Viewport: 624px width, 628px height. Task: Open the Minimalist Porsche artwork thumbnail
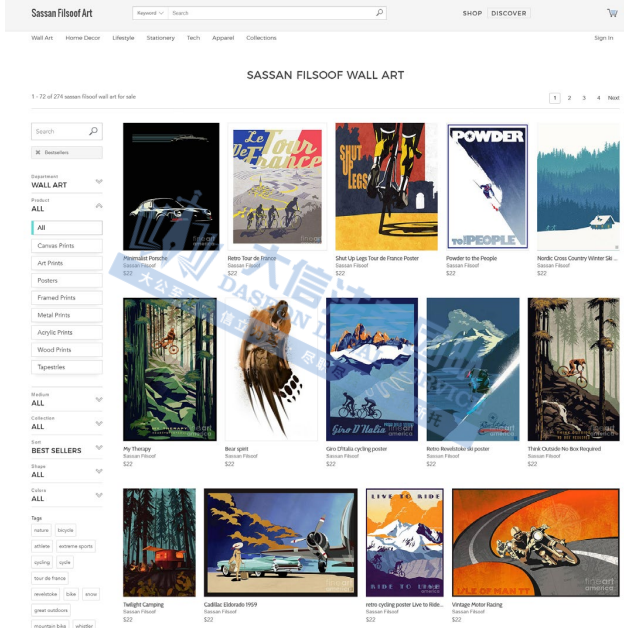[171, 186]
